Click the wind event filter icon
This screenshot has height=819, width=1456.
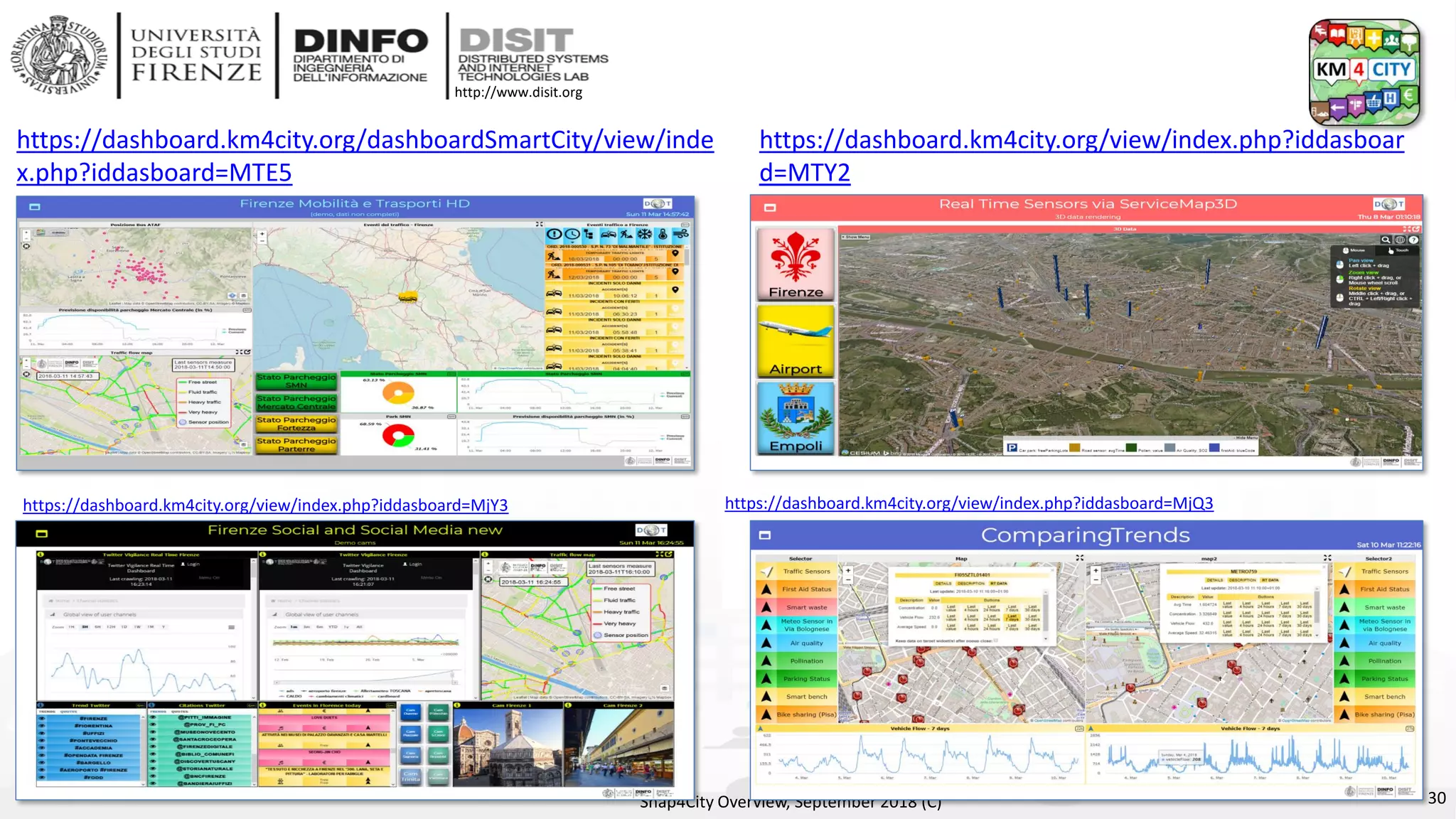pyautogui.click(x=680, y=234)
